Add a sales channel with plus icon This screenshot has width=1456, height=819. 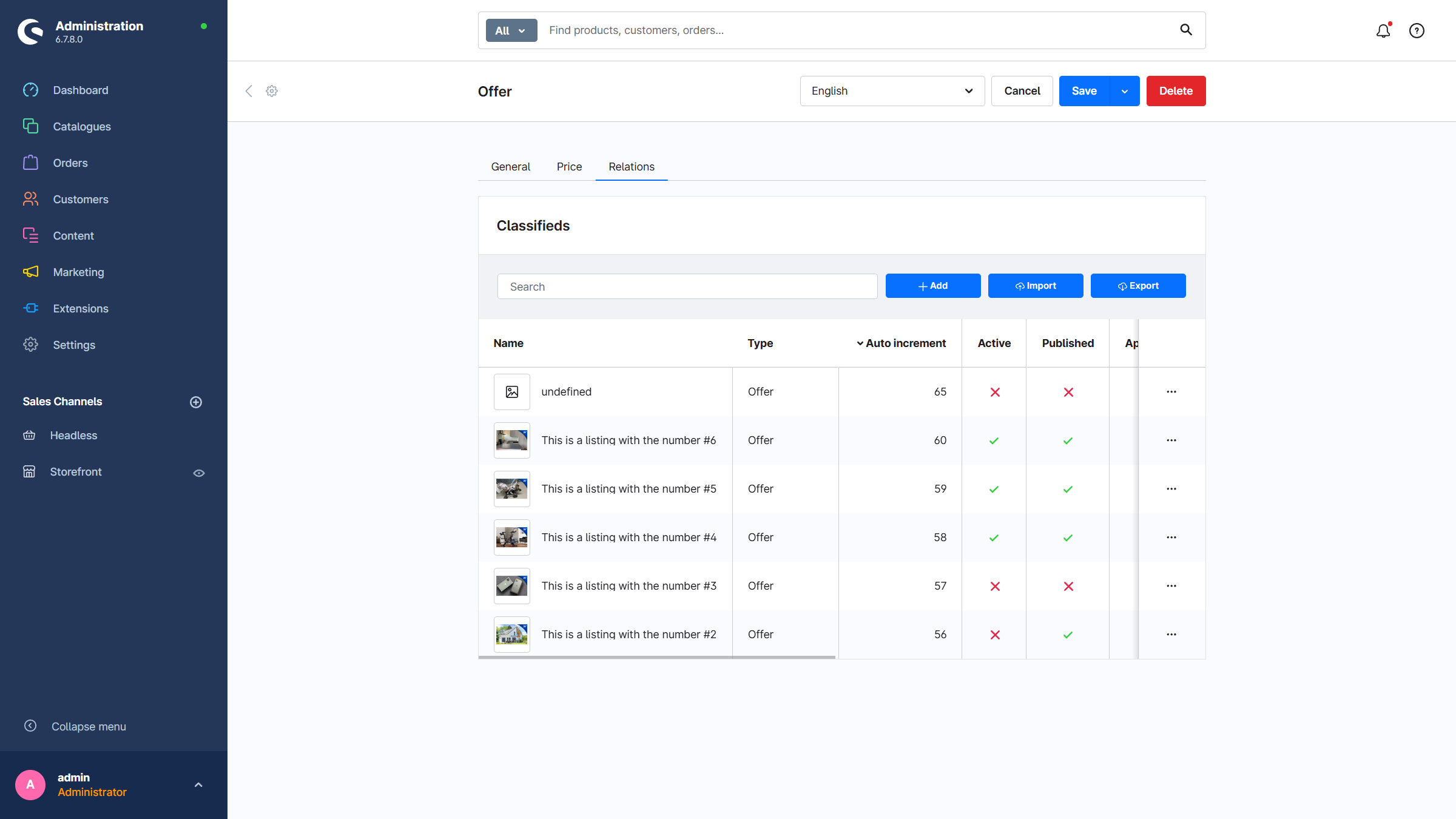pyautogui.click(x=195, y=402)
